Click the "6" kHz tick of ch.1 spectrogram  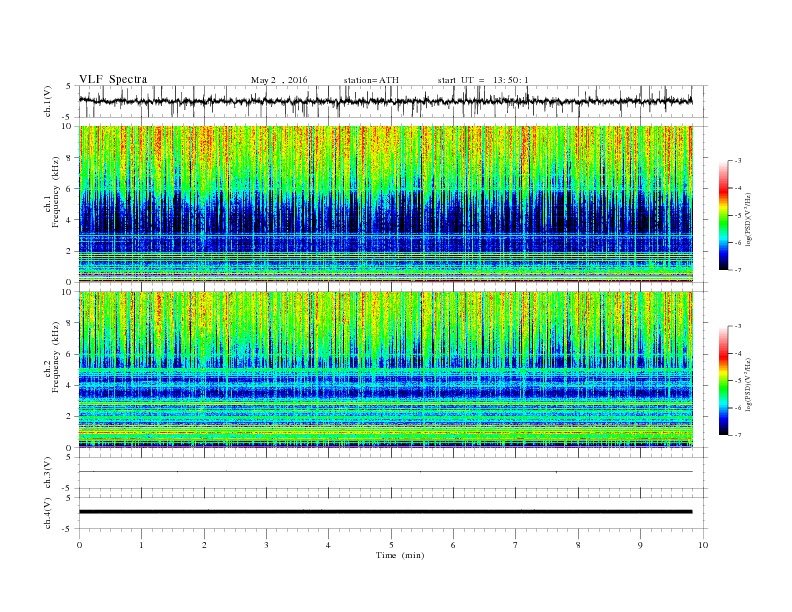(69, 189)
